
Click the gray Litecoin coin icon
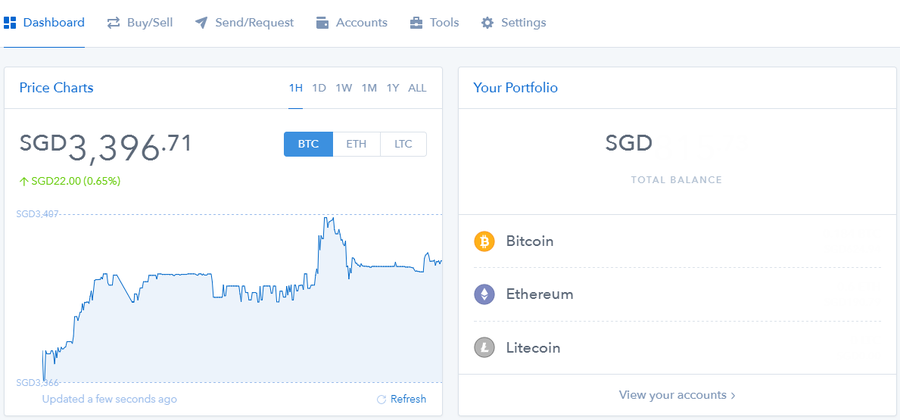pos(484,348)
